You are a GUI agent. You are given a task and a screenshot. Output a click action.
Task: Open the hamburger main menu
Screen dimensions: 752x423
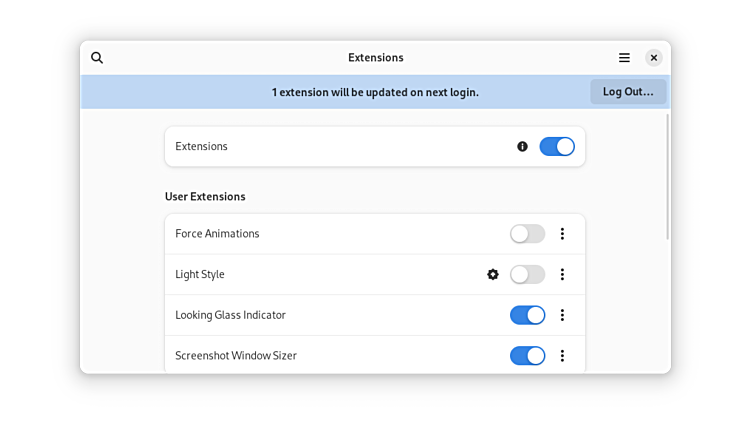[x=624, y=58]
